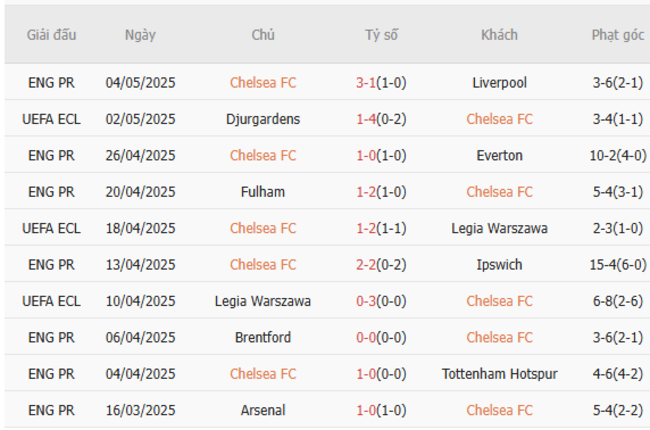This screenshot has height=430, width=650.
Task: Click the "Giải đấu" column header
Action: [x=51, y=35]
